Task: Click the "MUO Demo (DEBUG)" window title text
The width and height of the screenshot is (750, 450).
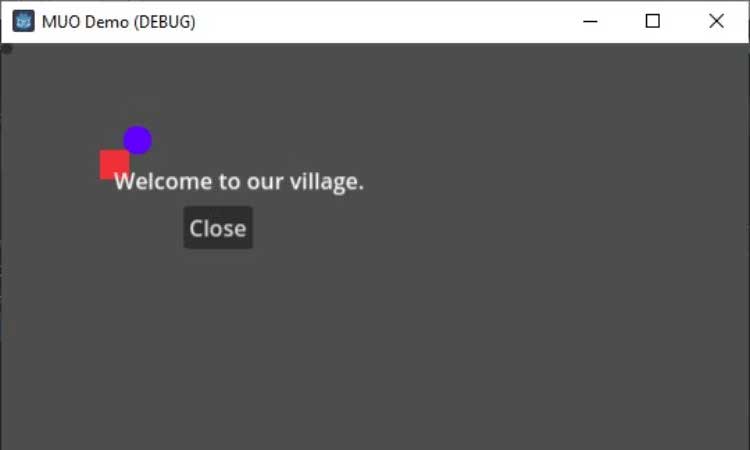Action: 119,22
